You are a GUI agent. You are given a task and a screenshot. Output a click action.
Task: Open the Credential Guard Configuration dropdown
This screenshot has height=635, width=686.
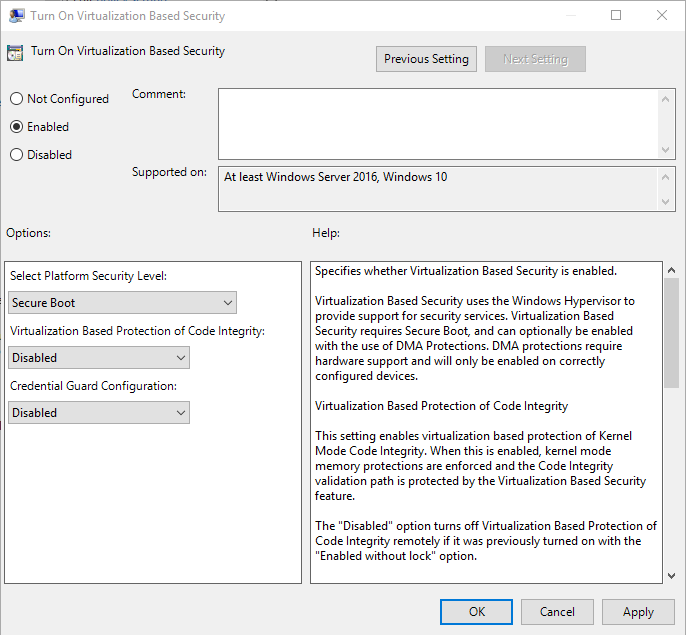coord(98,413)
